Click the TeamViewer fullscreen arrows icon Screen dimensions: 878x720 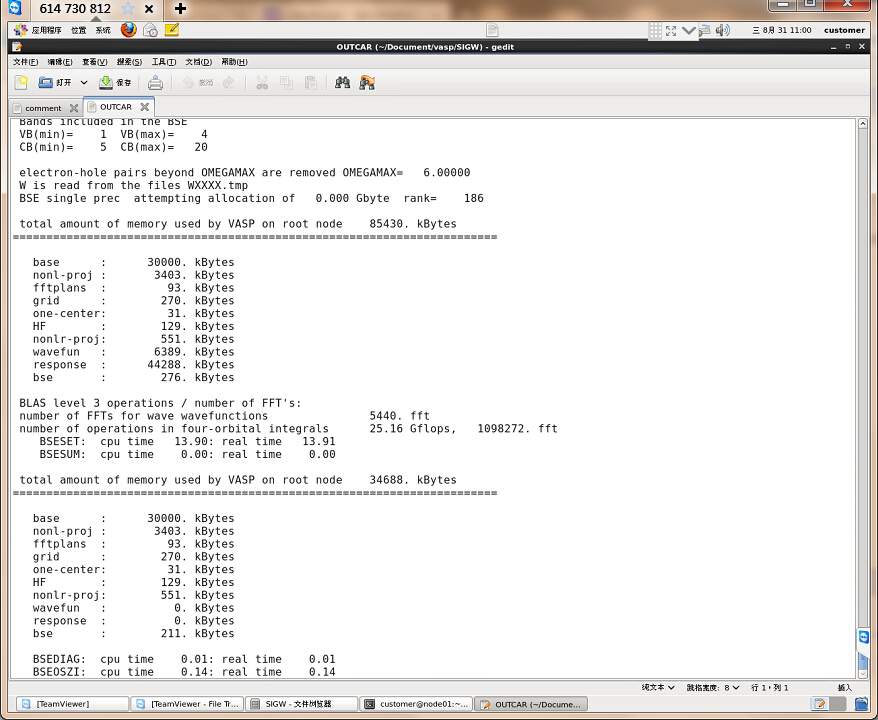point(671,30)
